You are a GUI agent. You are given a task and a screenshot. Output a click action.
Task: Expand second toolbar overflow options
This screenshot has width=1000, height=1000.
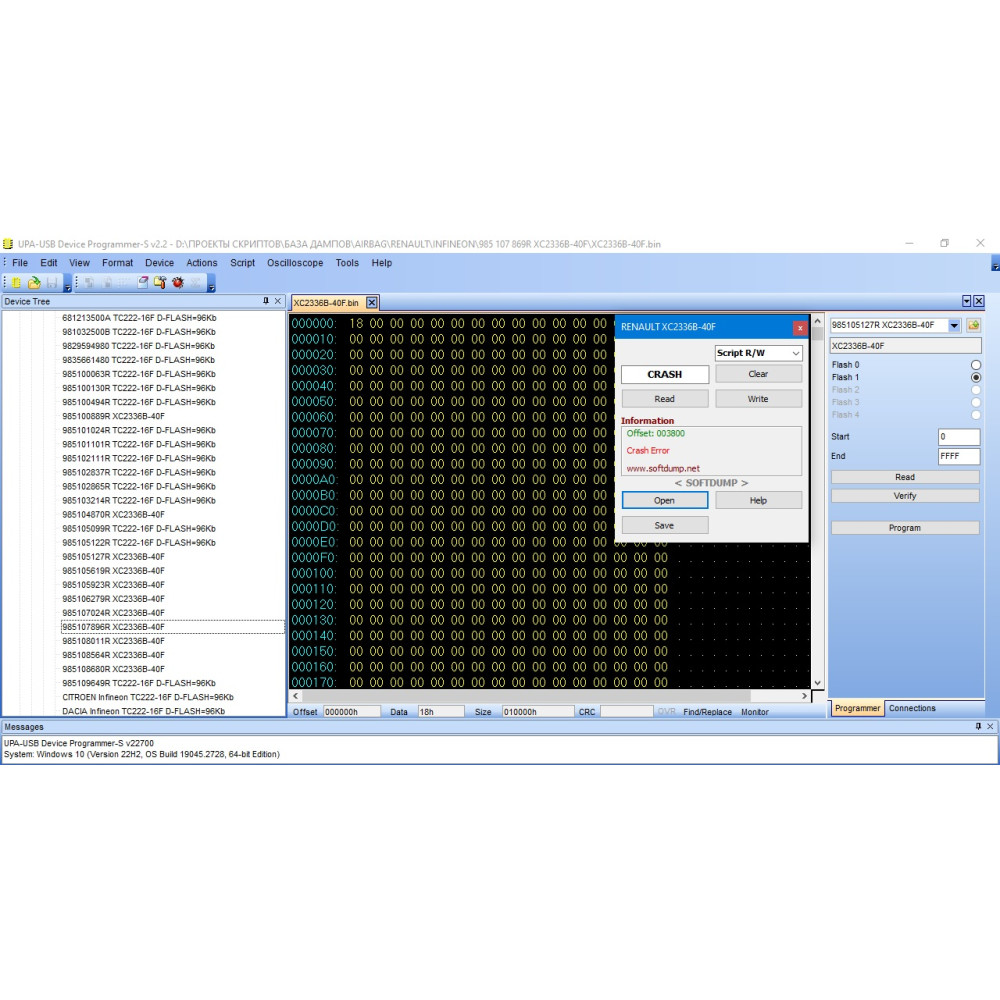click(x=211, y=284)
